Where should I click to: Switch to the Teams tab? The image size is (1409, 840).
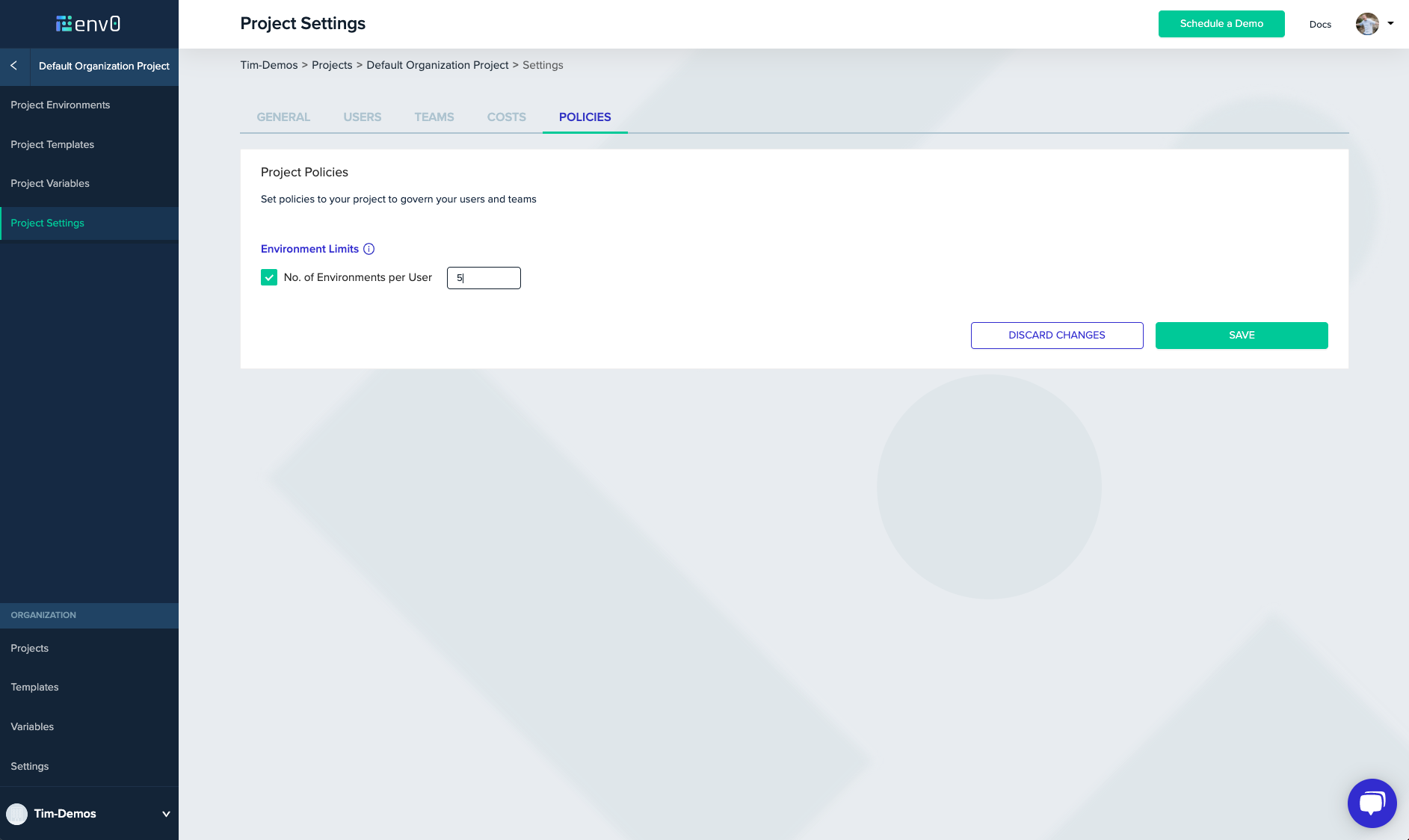[434, 117]
